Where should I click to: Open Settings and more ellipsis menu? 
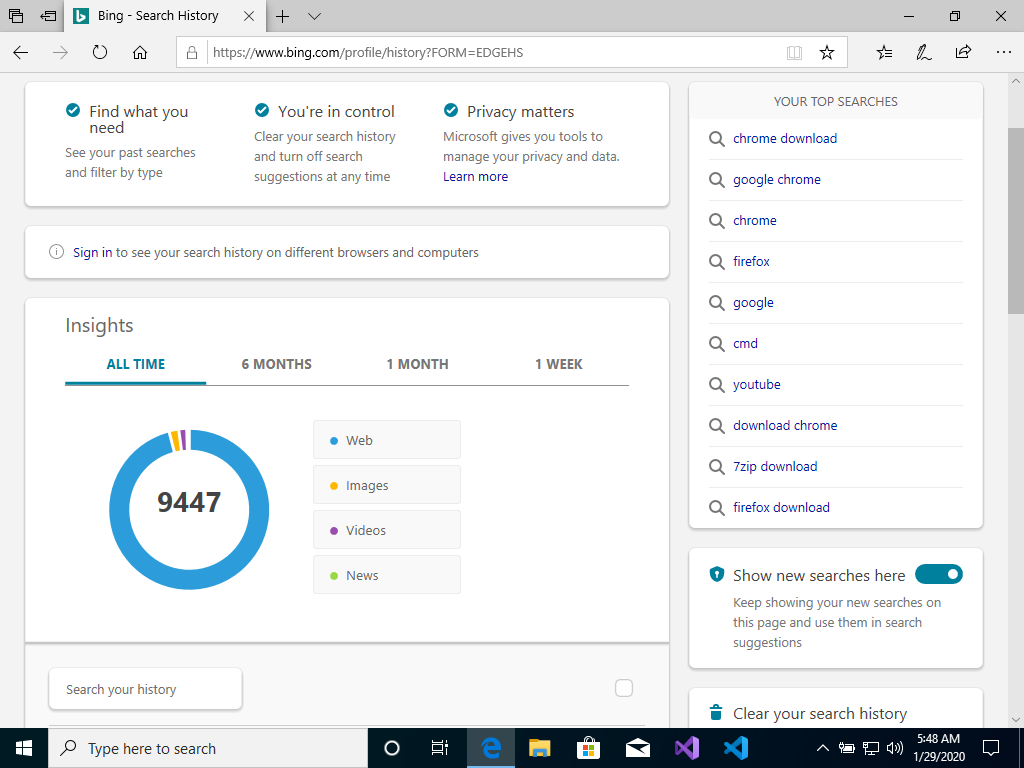click(x=1002, y=53)
